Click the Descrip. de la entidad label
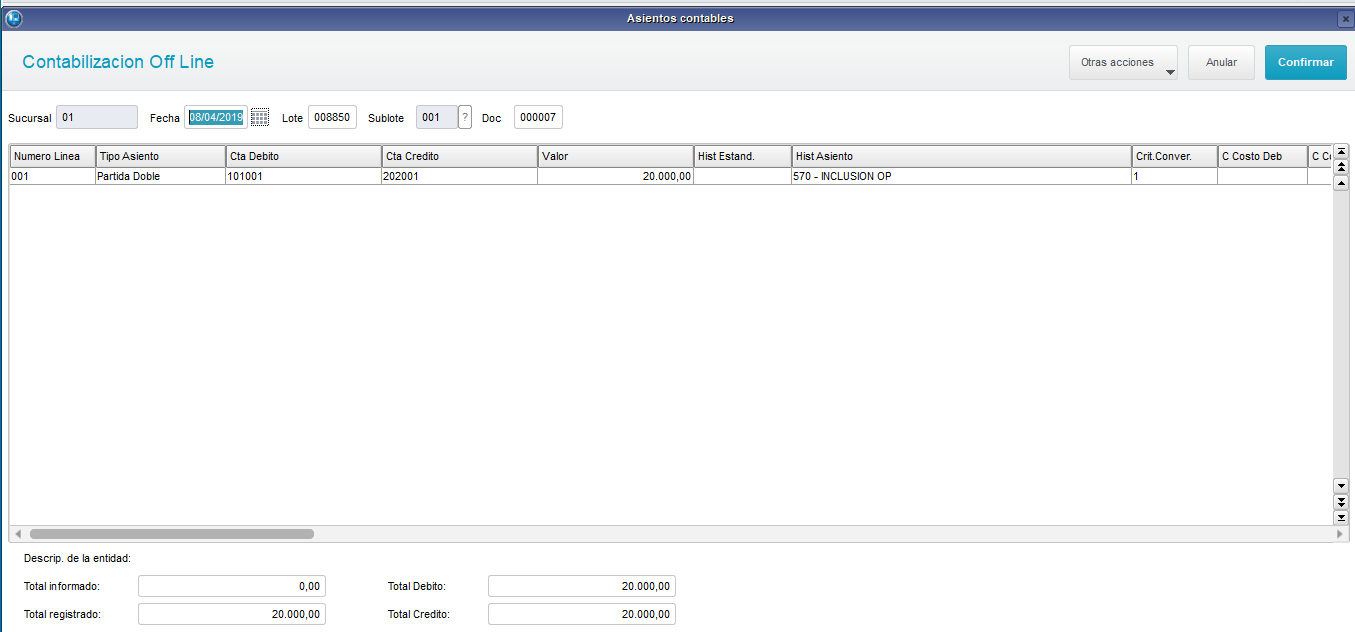The width and height of the screenshot is (1355, 632). point(78,559)
